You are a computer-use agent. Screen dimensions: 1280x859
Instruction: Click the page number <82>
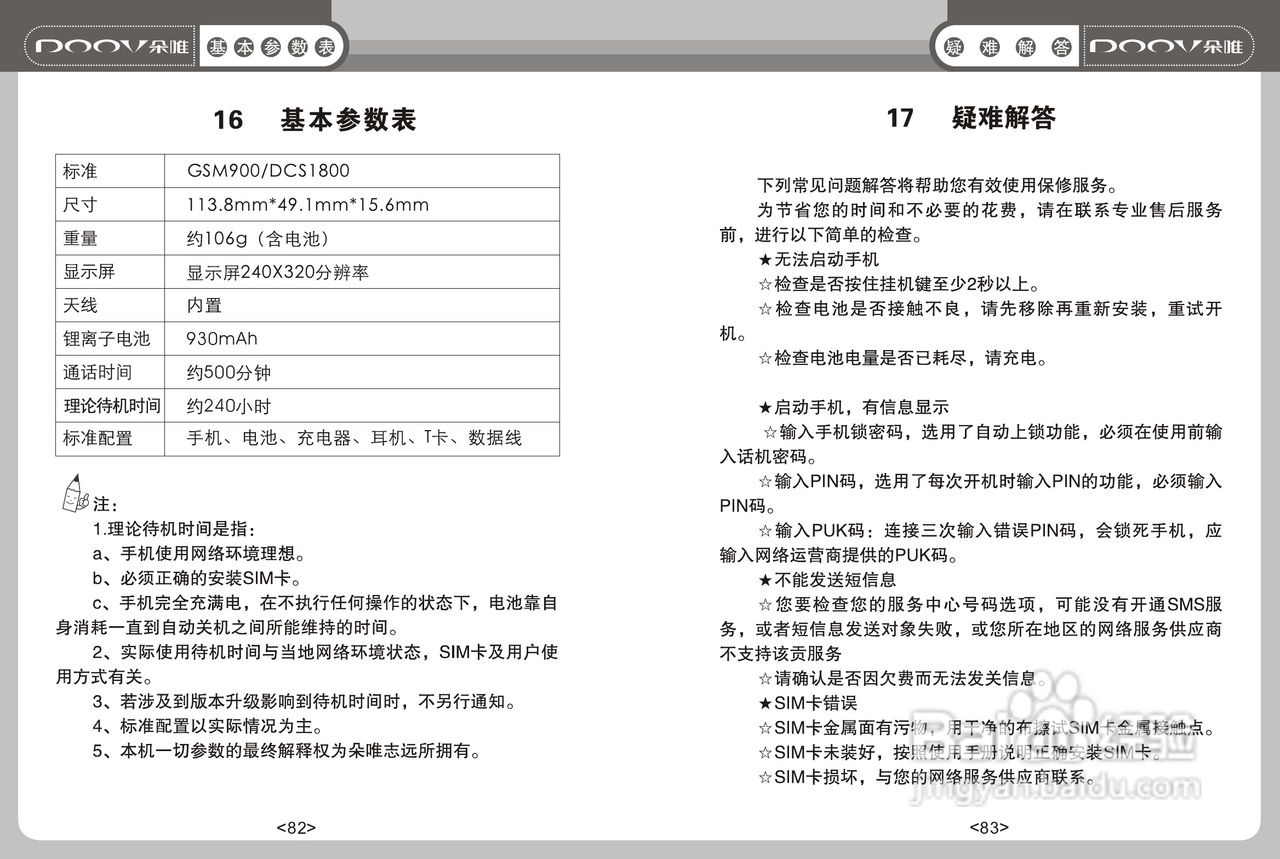coord(296,826)
